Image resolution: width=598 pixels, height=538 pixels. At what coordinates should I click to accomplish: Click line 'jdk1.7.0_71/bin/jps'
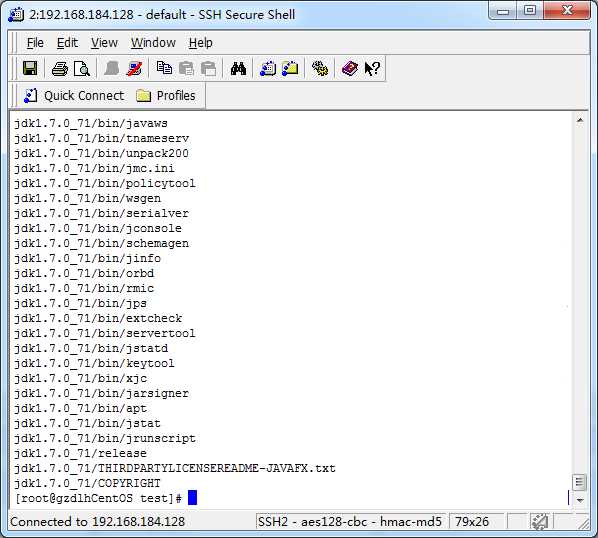click(80, 303)
